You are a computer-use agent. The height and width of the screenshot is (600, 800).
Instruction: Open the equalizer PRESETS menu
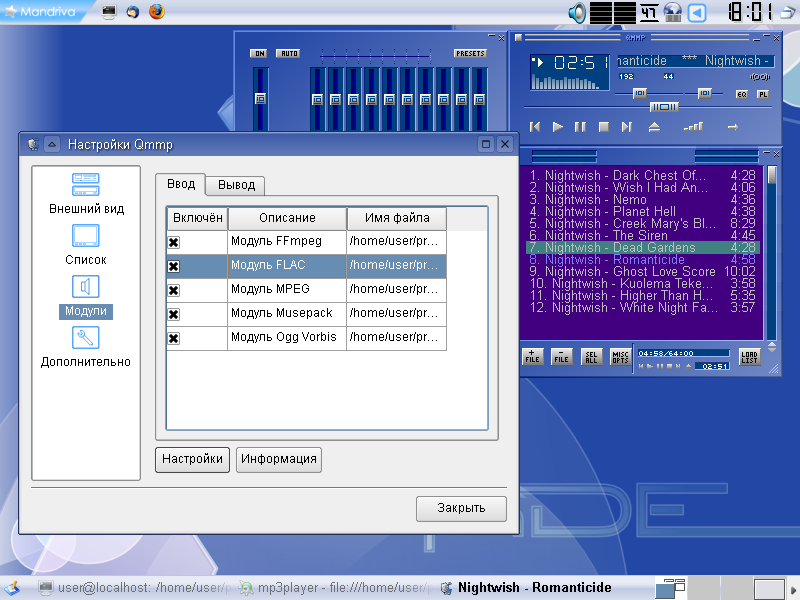[470, 53]
